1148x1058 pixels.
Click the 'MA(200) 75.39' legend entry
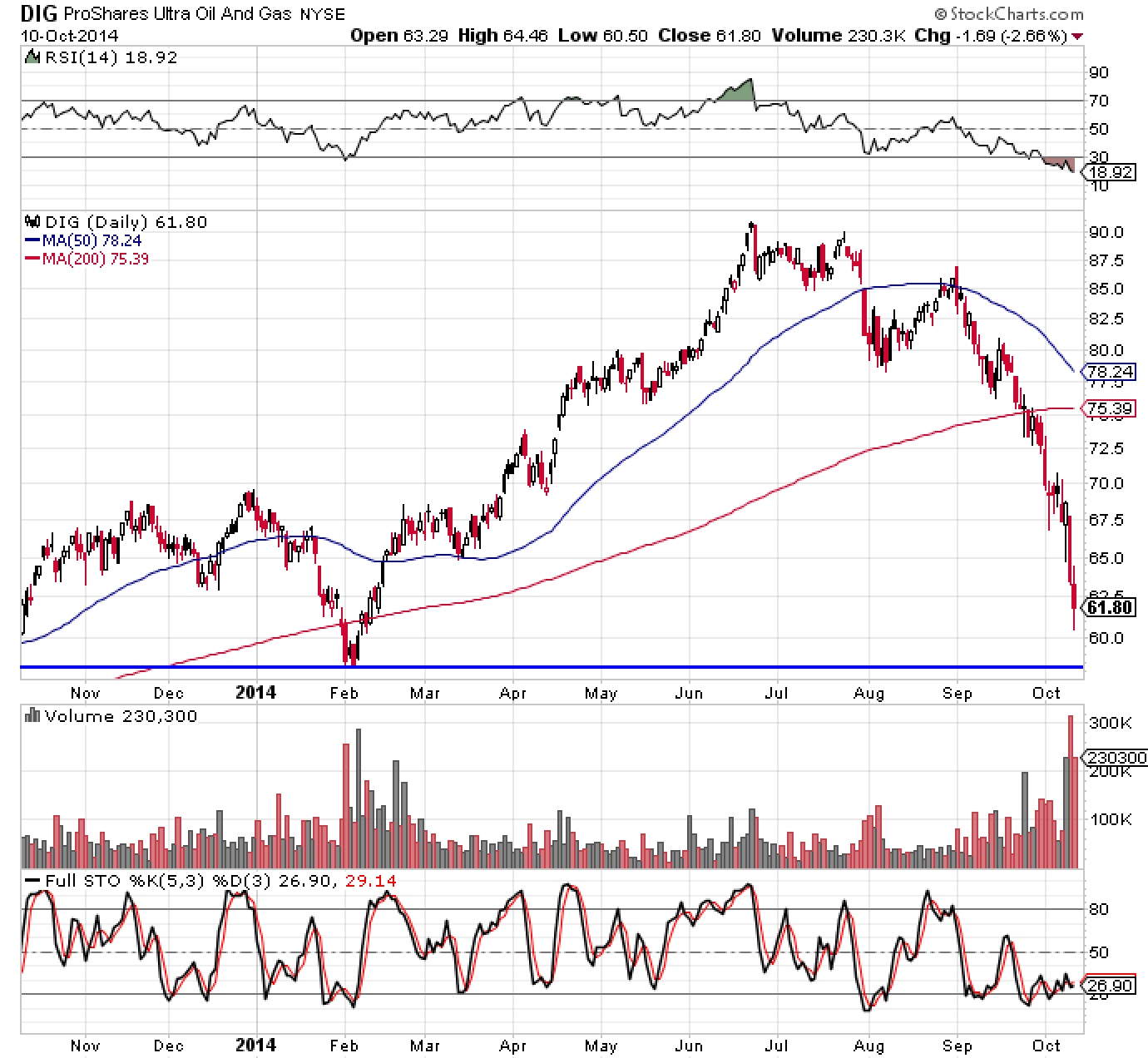(97, 259)
